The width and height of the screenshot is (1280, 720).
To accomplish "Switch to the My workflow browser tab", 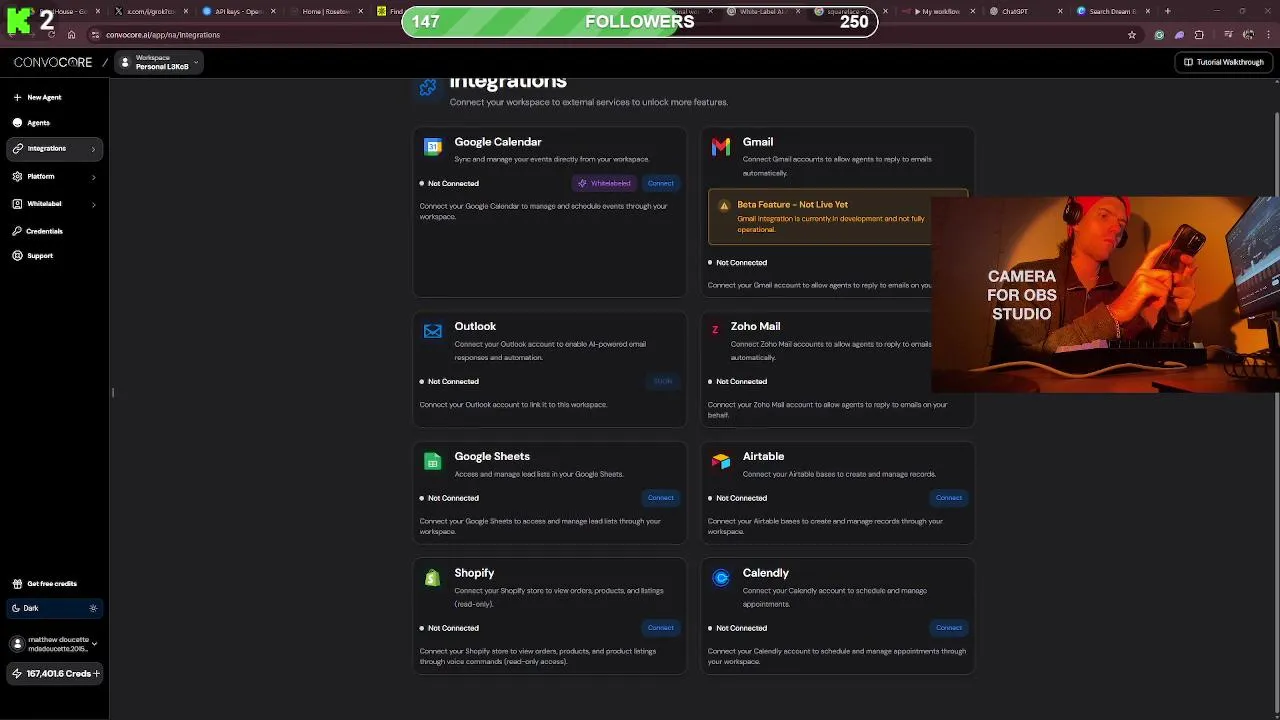I will tap(940, 11).
